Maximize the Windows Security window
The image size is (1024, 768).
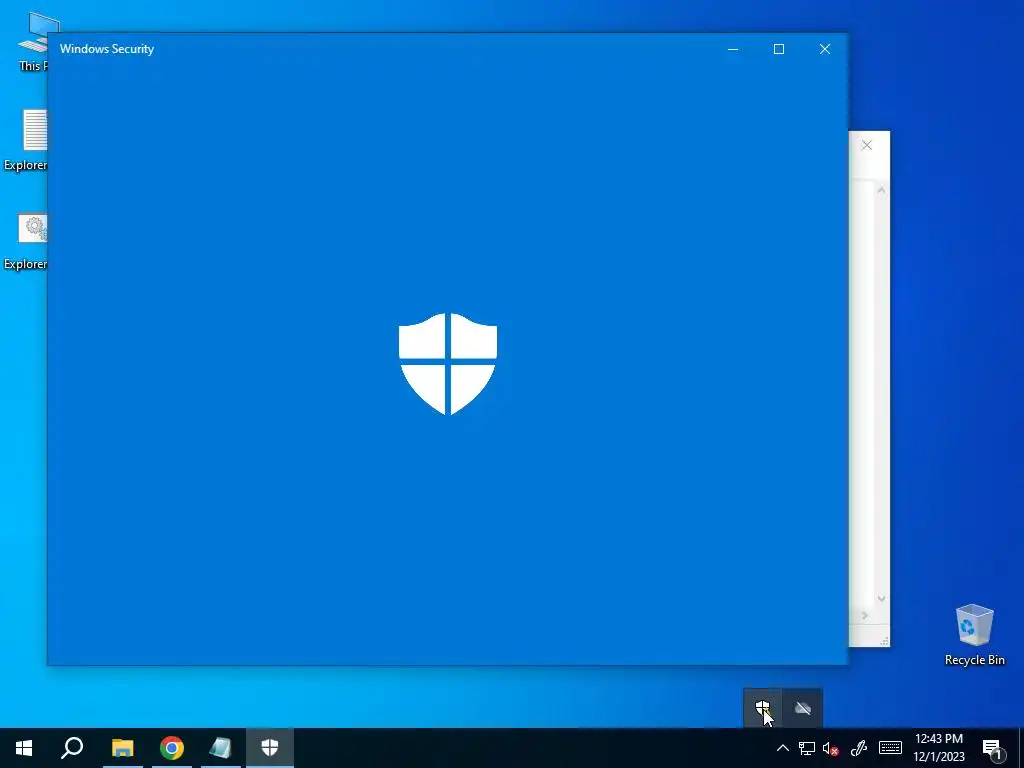778,49
